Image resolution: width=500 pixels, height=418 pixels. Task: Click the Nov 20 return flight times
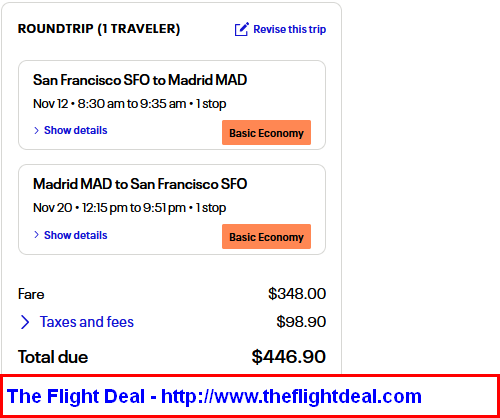click(x=130, y=208)
